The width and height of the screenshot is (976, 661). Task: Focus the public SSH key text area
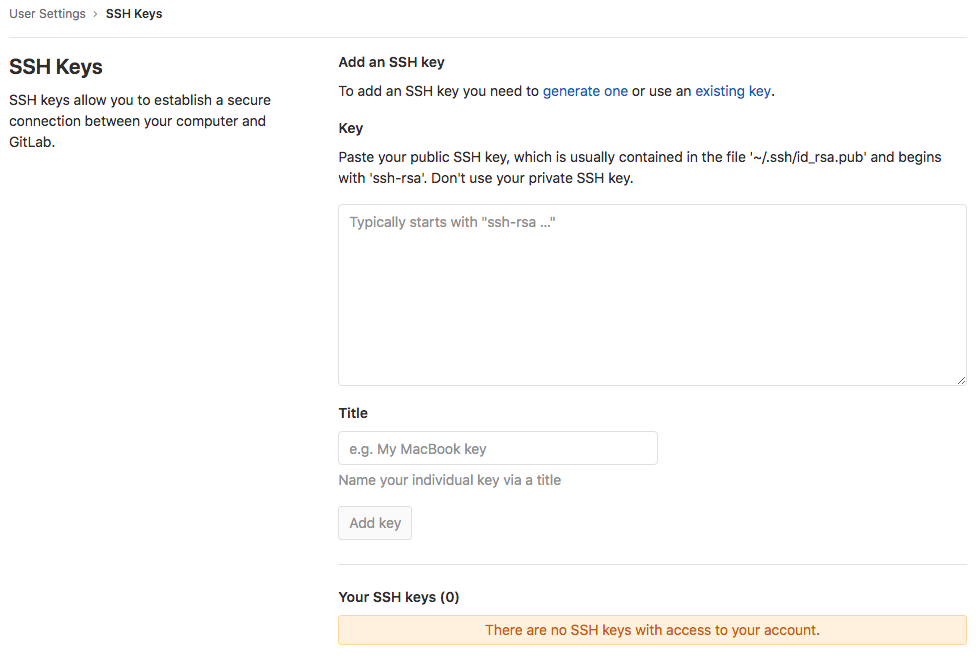(x=652, y=295)
